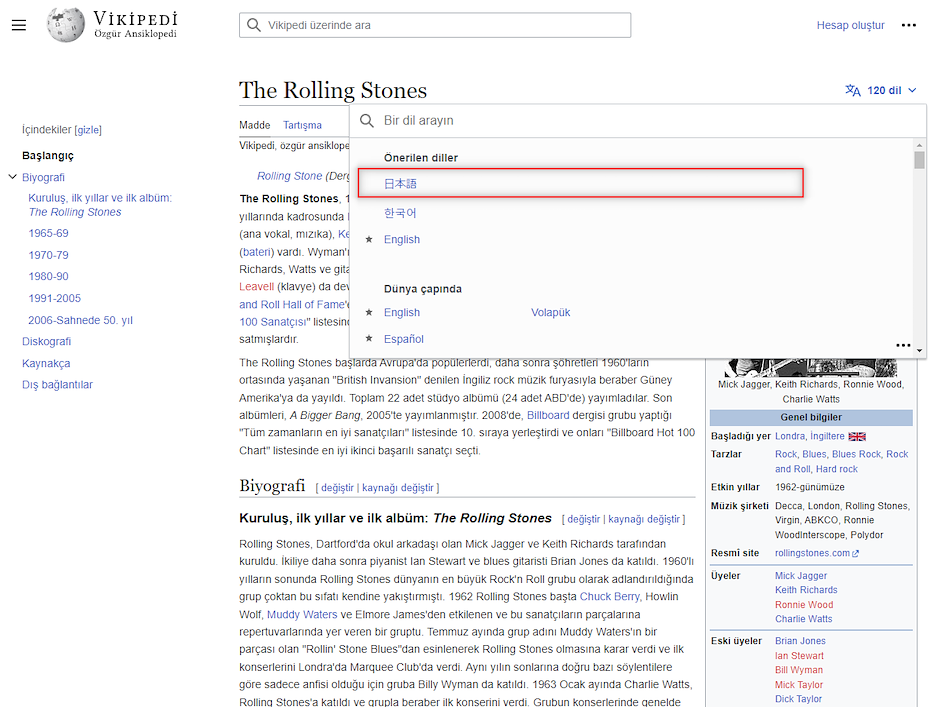Open the Ronnie Wood red link
Viewport: 945px width, 707px height.
[804, 605]
